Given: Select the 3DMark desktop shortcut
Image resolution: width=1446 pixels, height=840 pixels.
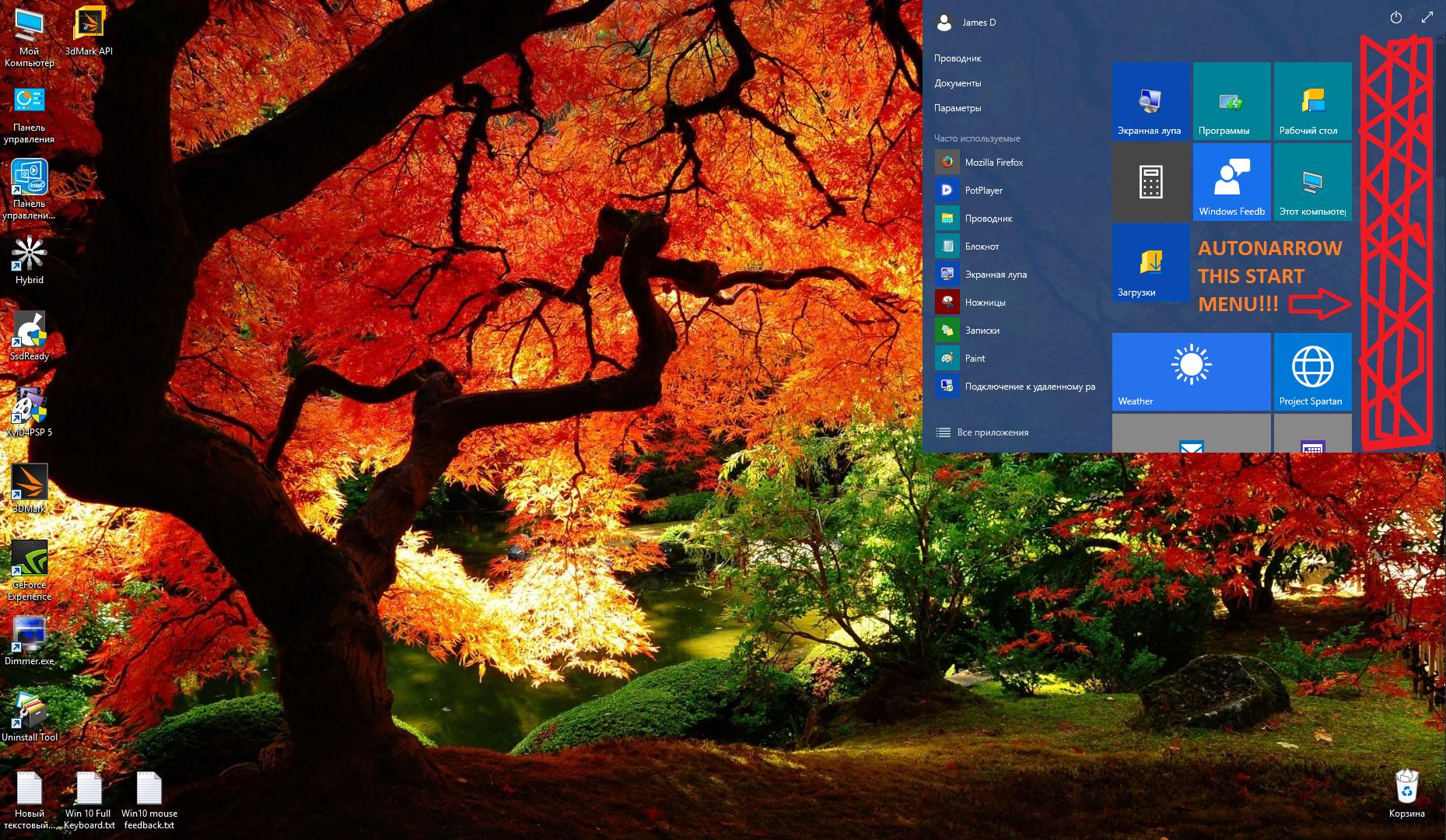Looking at the screenshot, I should [30, 488].
